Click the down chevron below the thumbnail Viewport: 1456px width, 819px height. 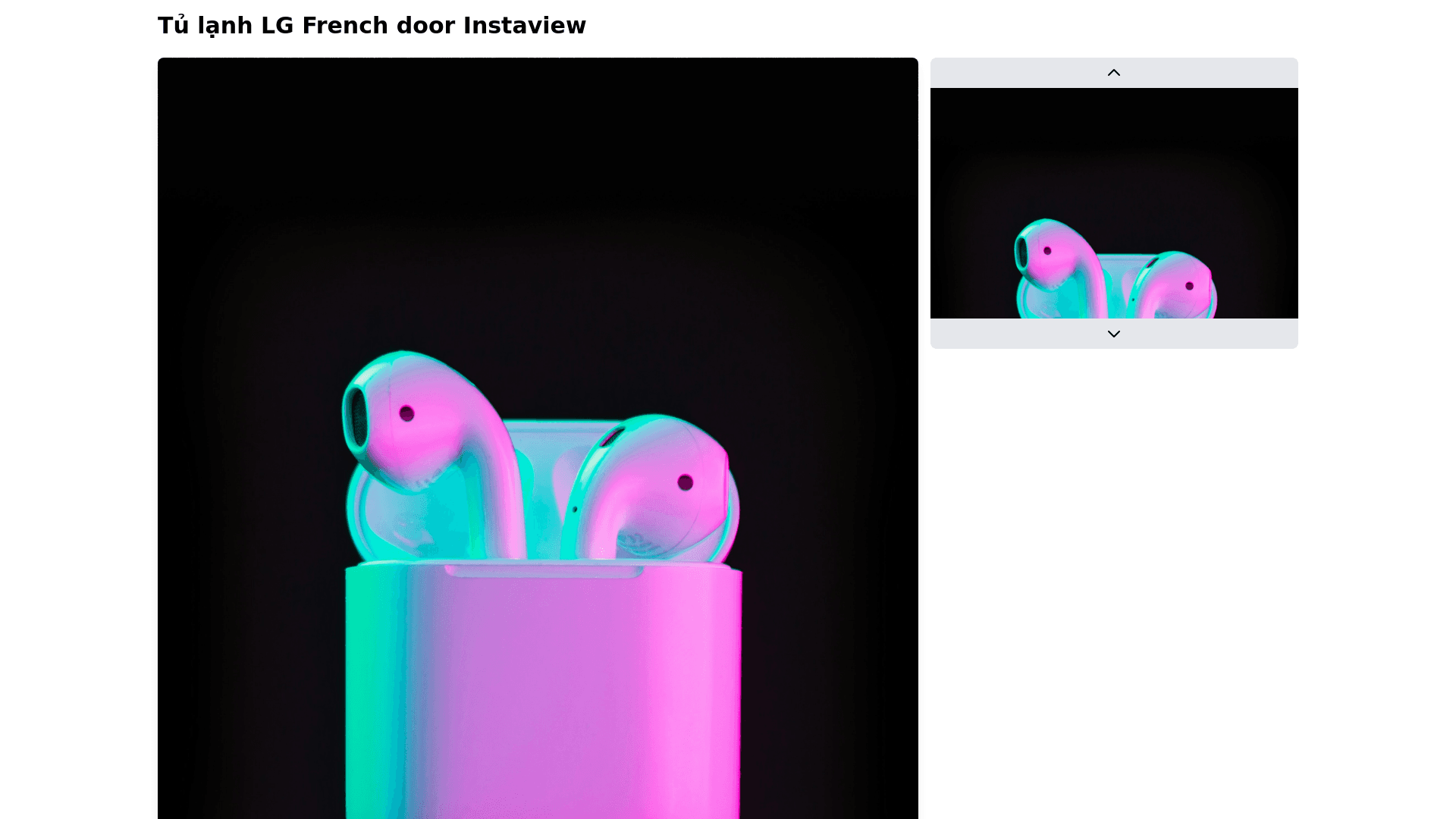(x=1113, y=334)
